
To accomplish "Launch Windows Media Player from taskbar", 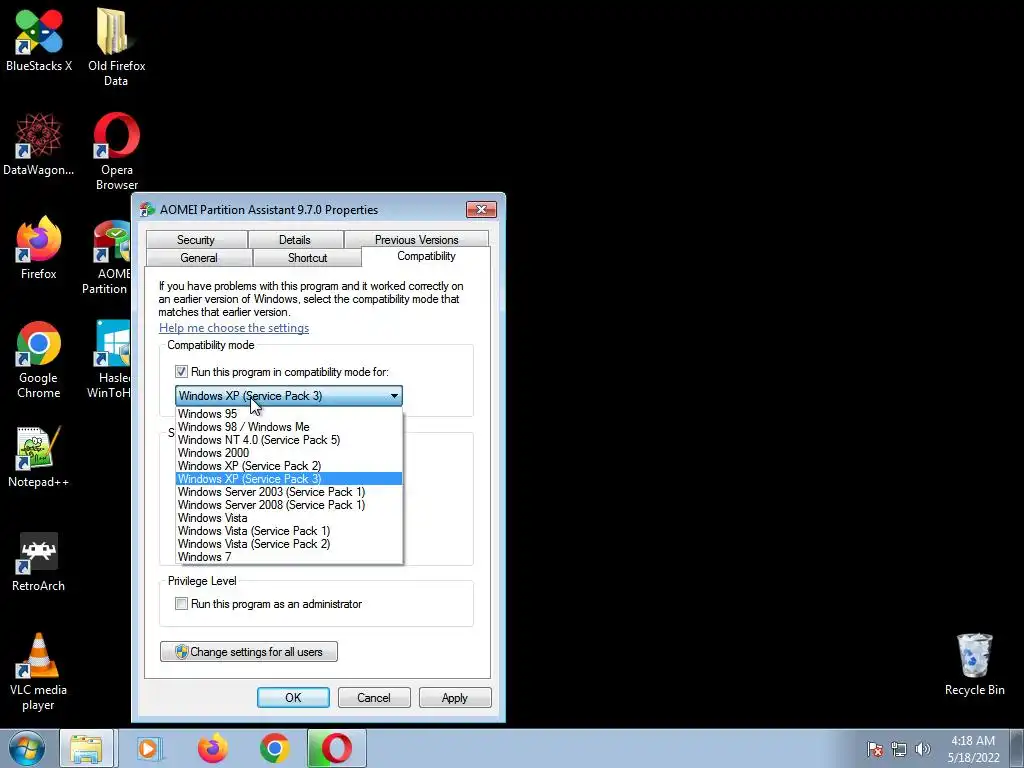I will point(149,748).
